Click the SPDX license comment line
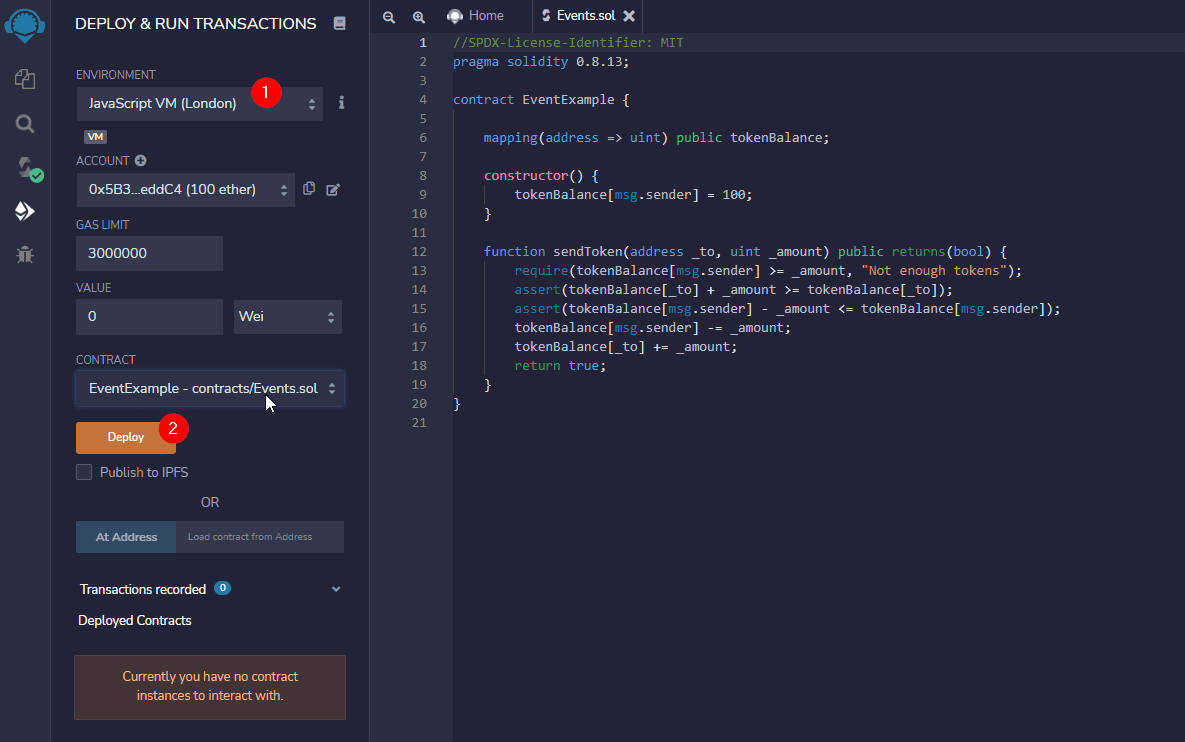The height and width of the screenshot is (742, 1185). [568, 43]
